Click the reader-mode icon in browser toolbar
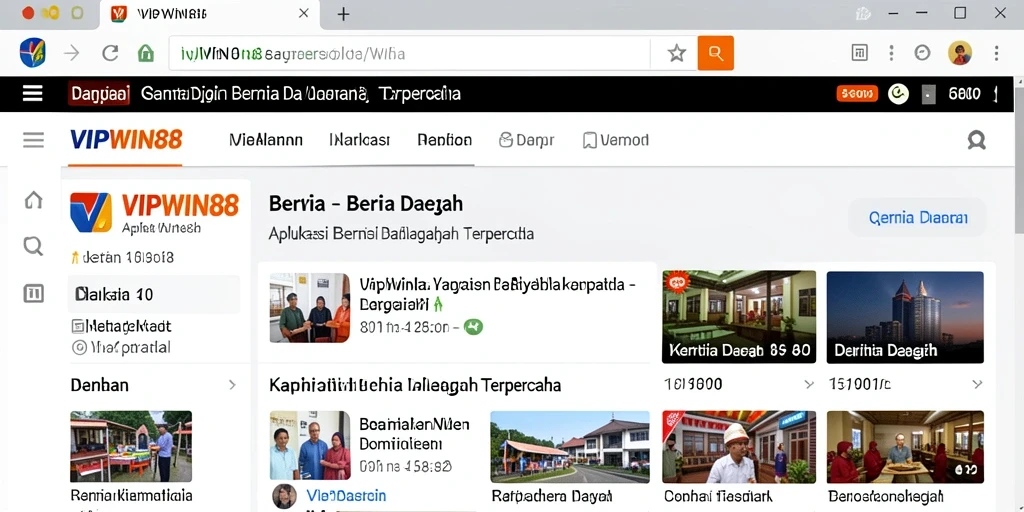The image size is (1024, 512). [859, 53]
